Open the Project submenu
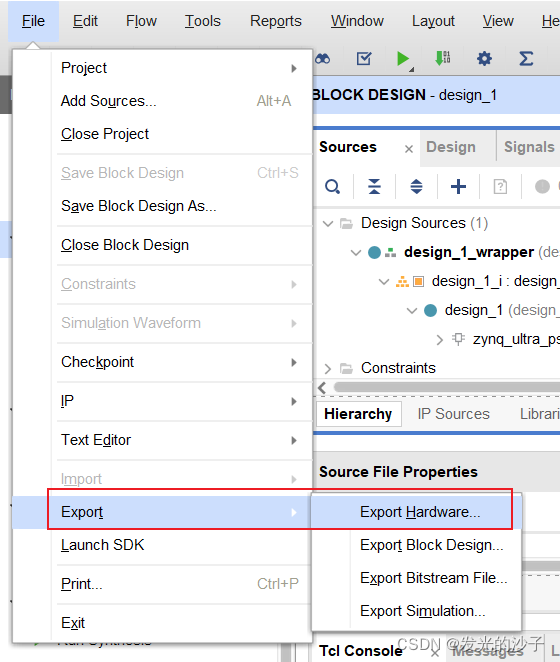Screen dimensions: 560x662 (182, 68)
